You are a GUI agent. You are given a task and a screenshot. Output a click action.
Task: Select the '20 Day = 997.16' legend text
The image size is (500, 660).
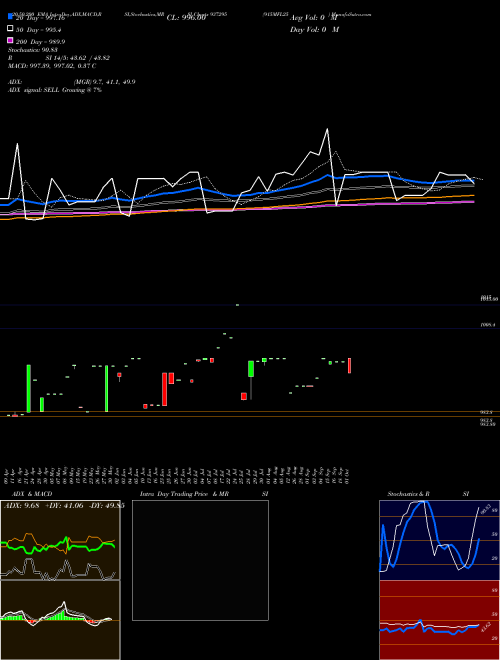(x=40, y=18)
